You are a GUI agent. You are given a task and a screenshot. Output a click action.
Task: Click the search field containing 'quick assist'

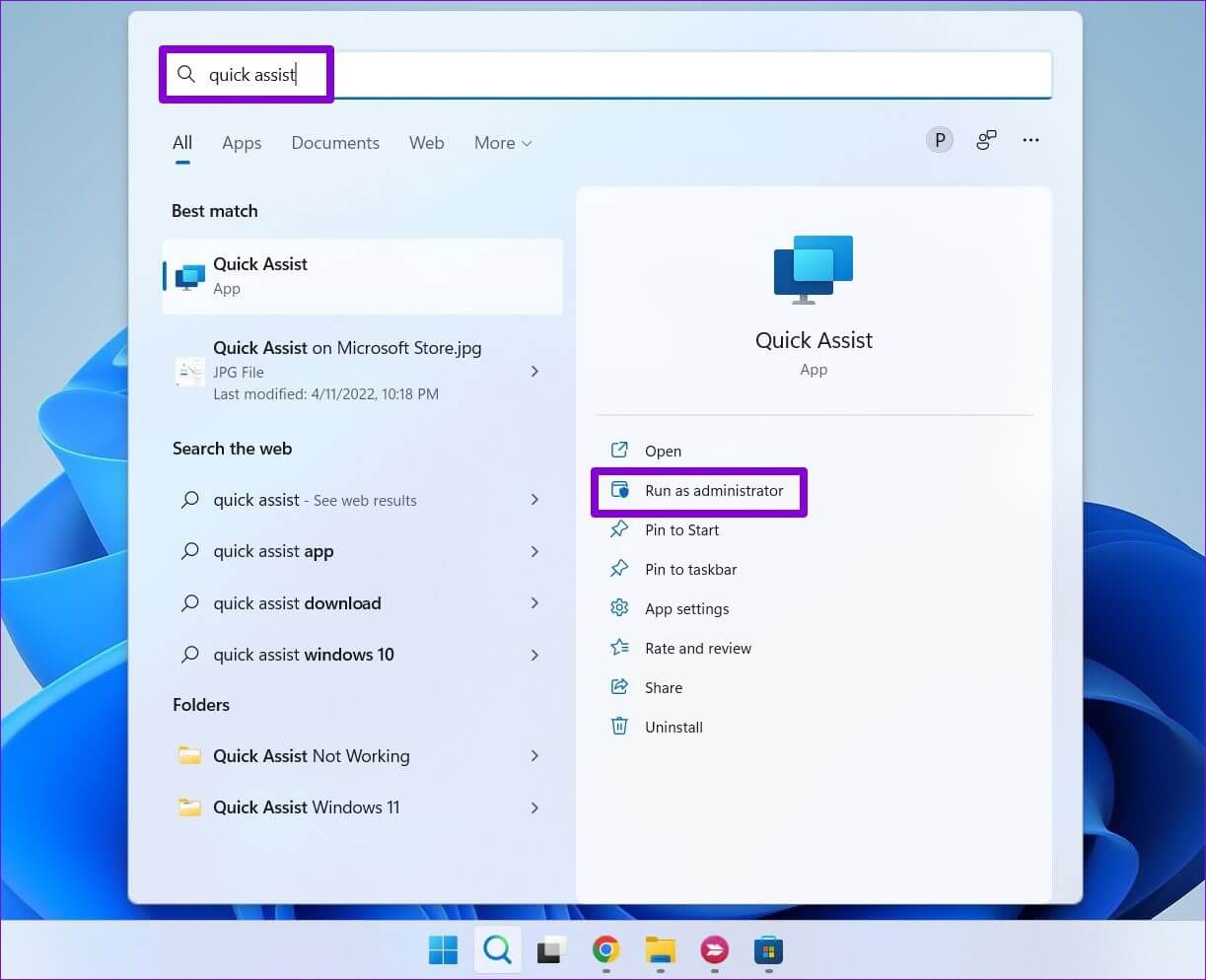tap(607, 74)
